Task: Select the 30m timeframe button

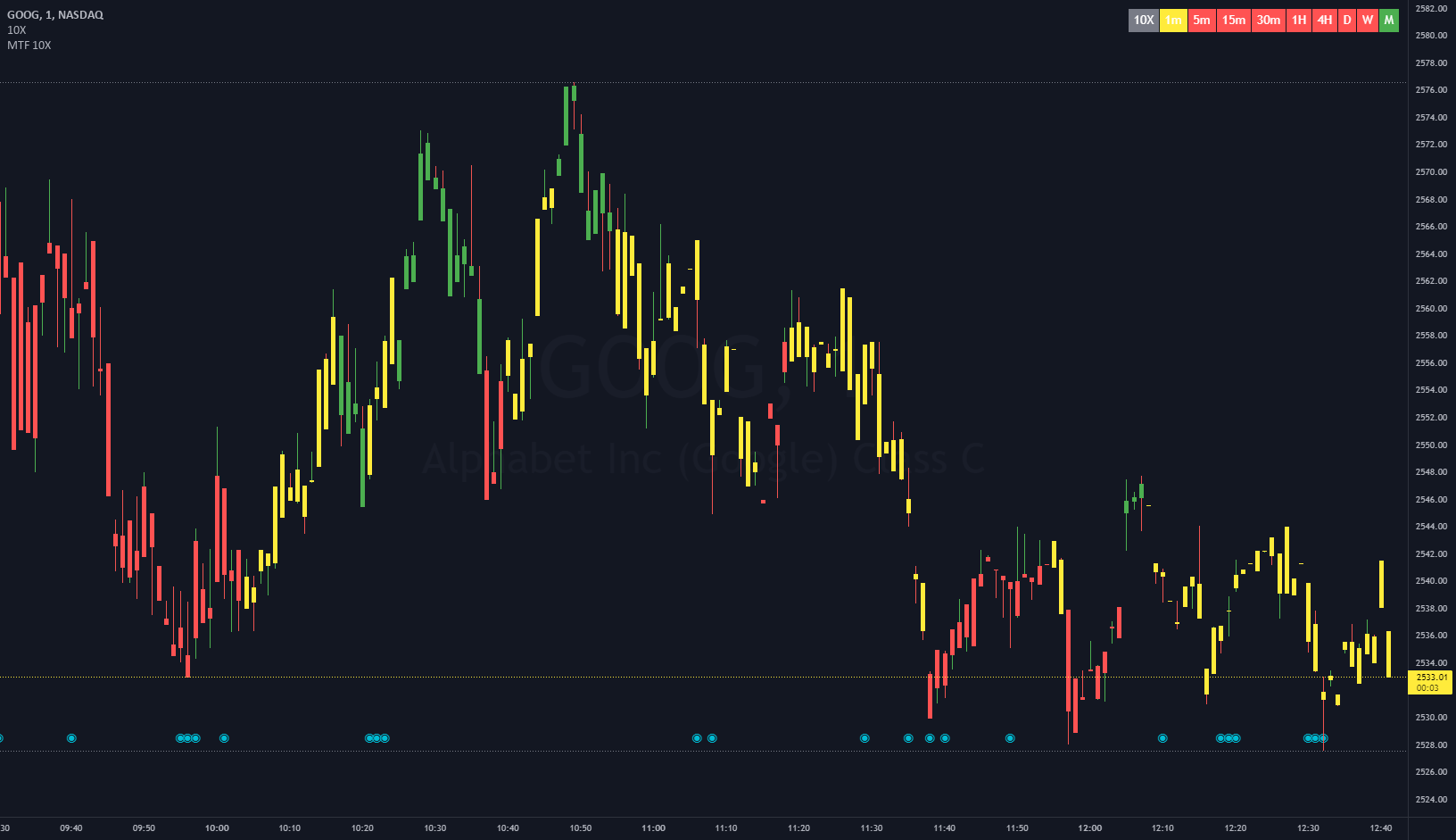Action: coord(1268,20)
